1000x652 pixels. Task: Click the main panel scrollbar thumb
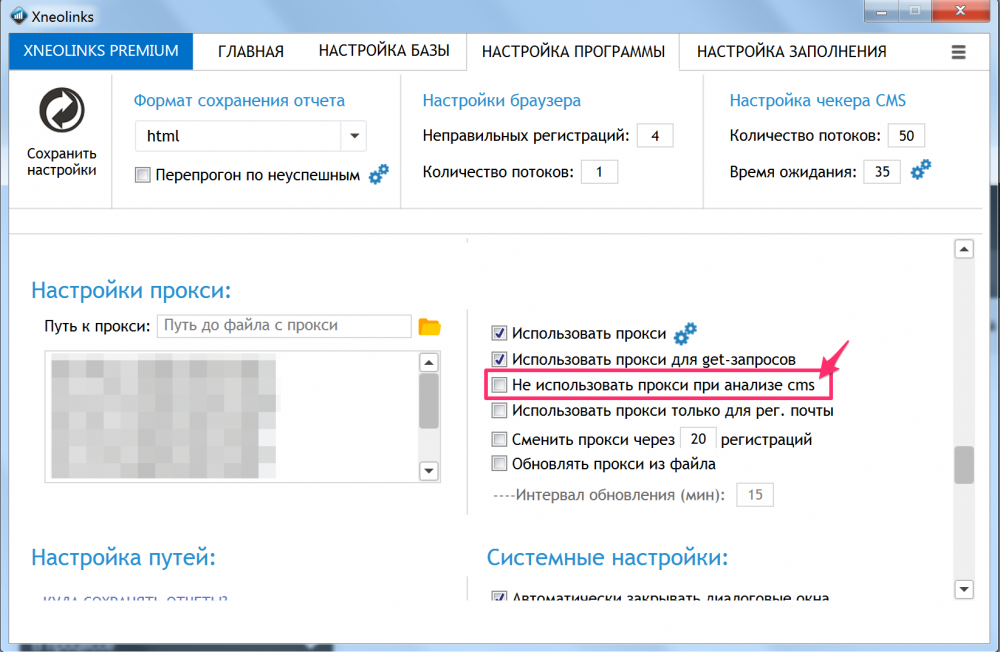pos(964,465)
